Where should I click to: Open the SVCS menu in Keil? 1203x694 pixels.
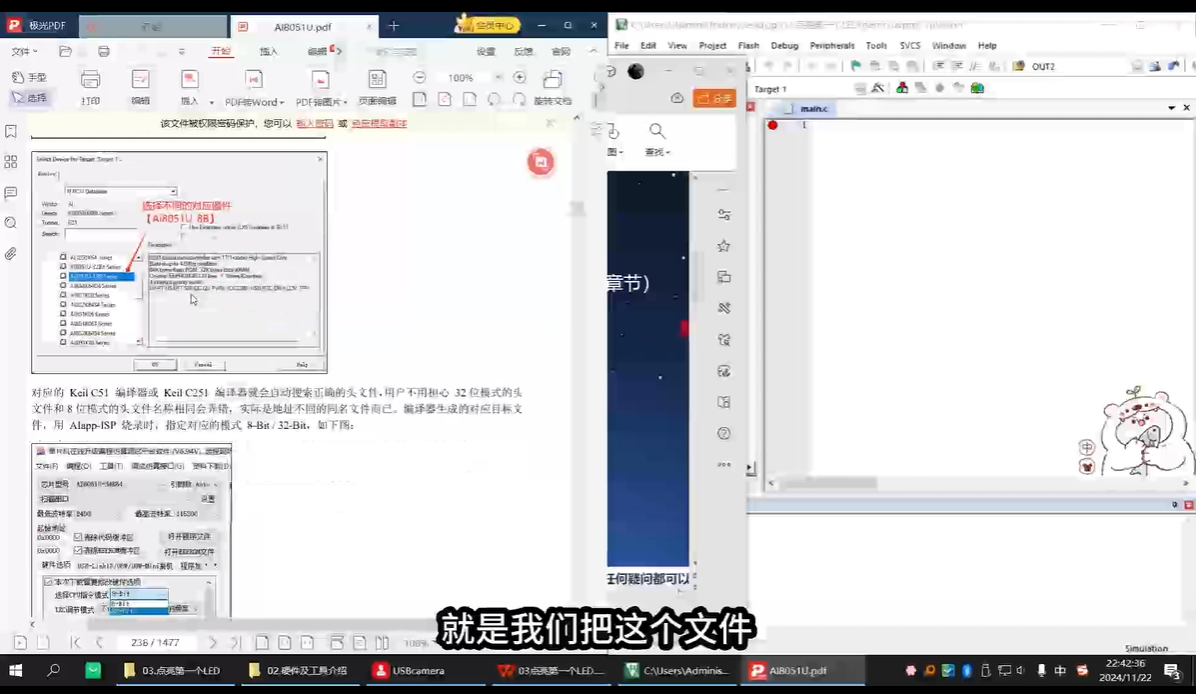tap(910, 45)
